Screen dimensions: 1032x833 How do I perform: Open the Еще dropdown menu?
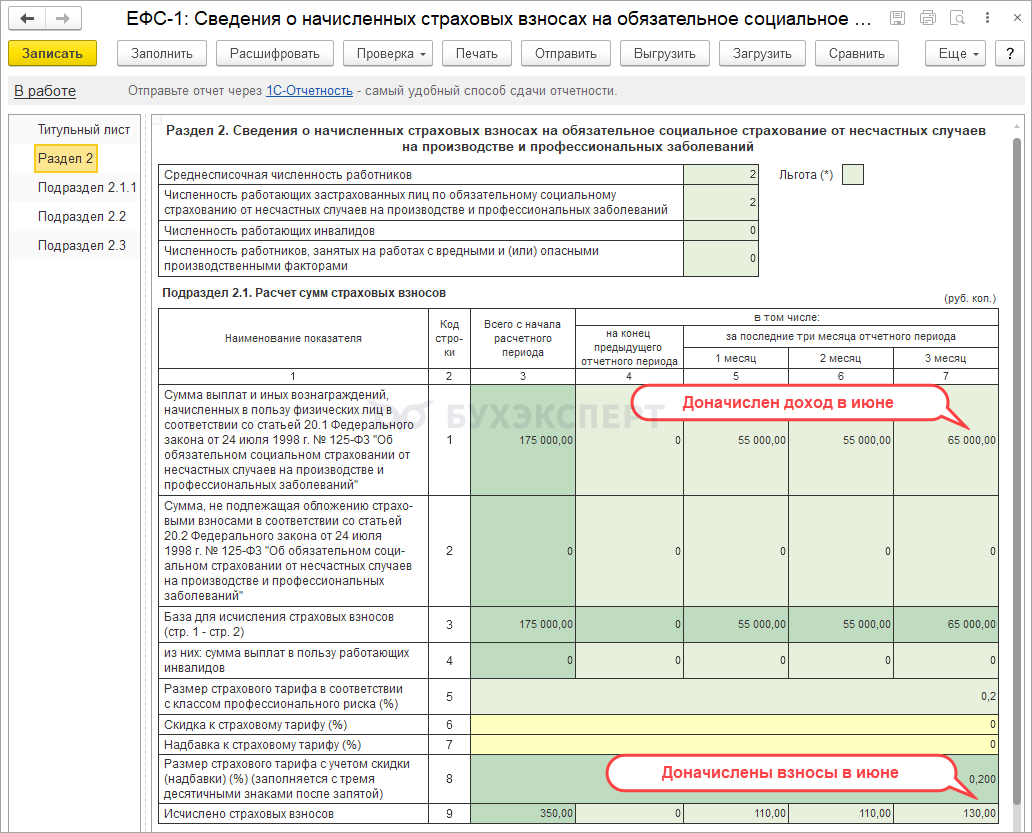point(955,53)
